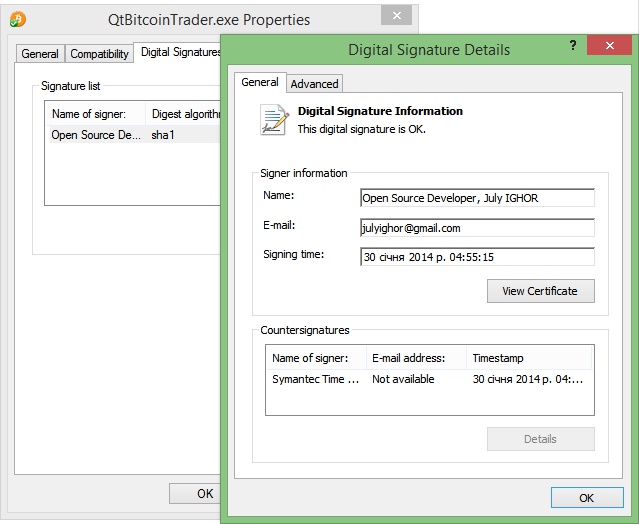The width and height of the screenshot is (639, 524).
Task: Click the View Certificate button
Action: pyautogui.click(x=540, y=291)
